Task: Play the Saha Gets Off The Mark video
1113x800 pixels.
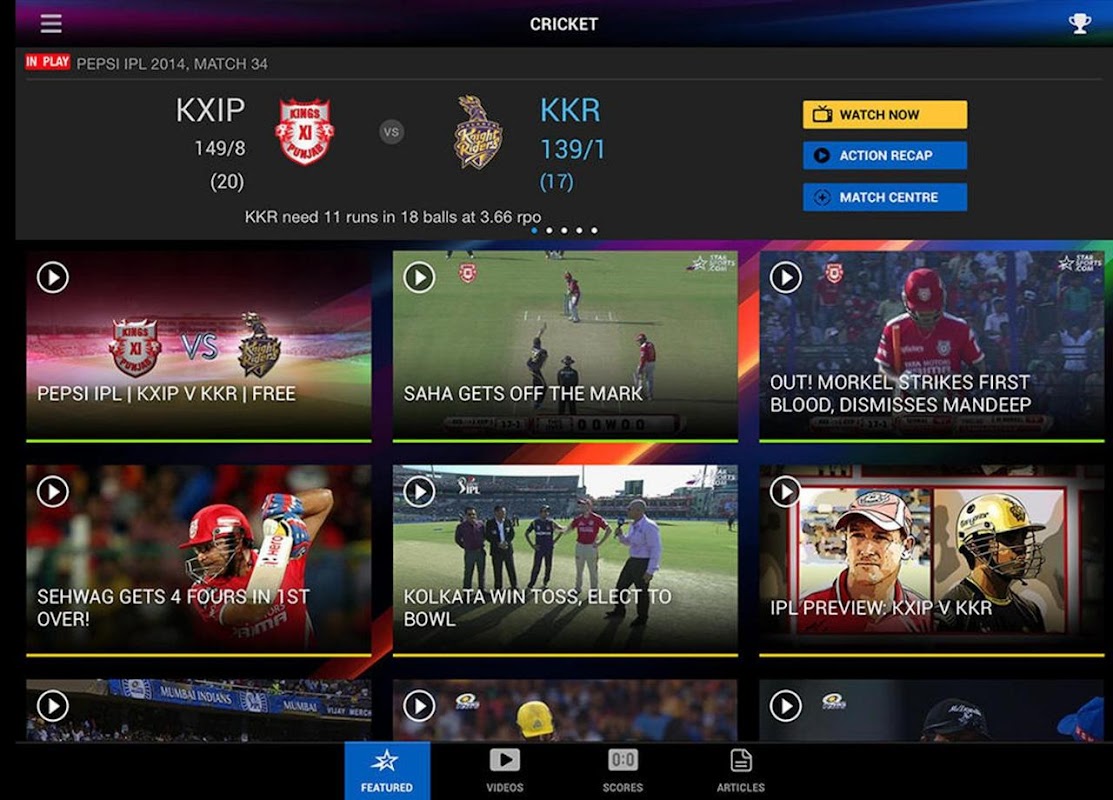Action: (x=420, y=277)
